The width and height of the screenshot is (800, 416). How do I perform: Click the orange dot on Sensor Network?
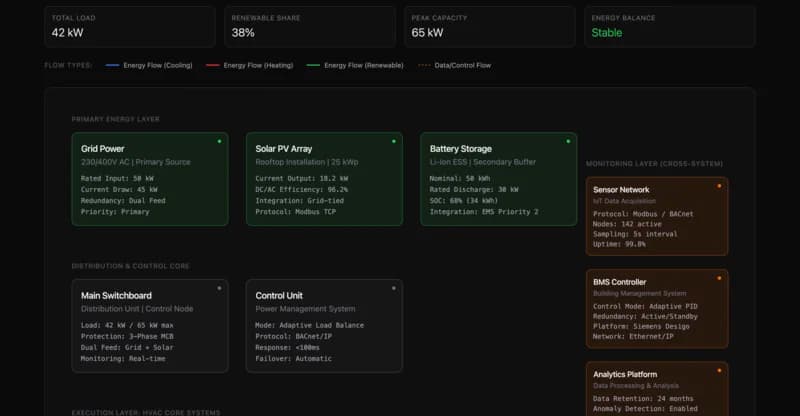[x=719, y=186]
